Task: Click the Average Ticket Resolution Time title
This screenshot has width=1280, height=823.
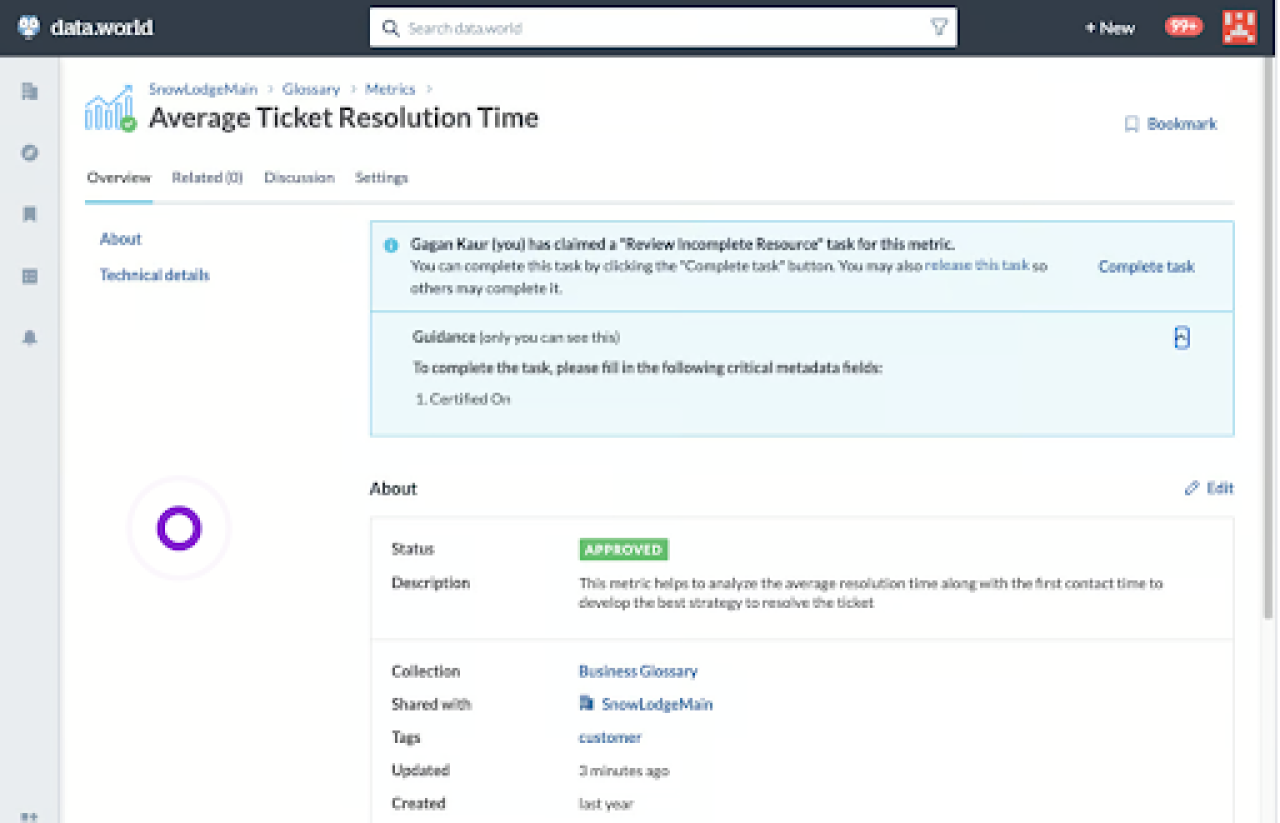Action: (344, 118)
